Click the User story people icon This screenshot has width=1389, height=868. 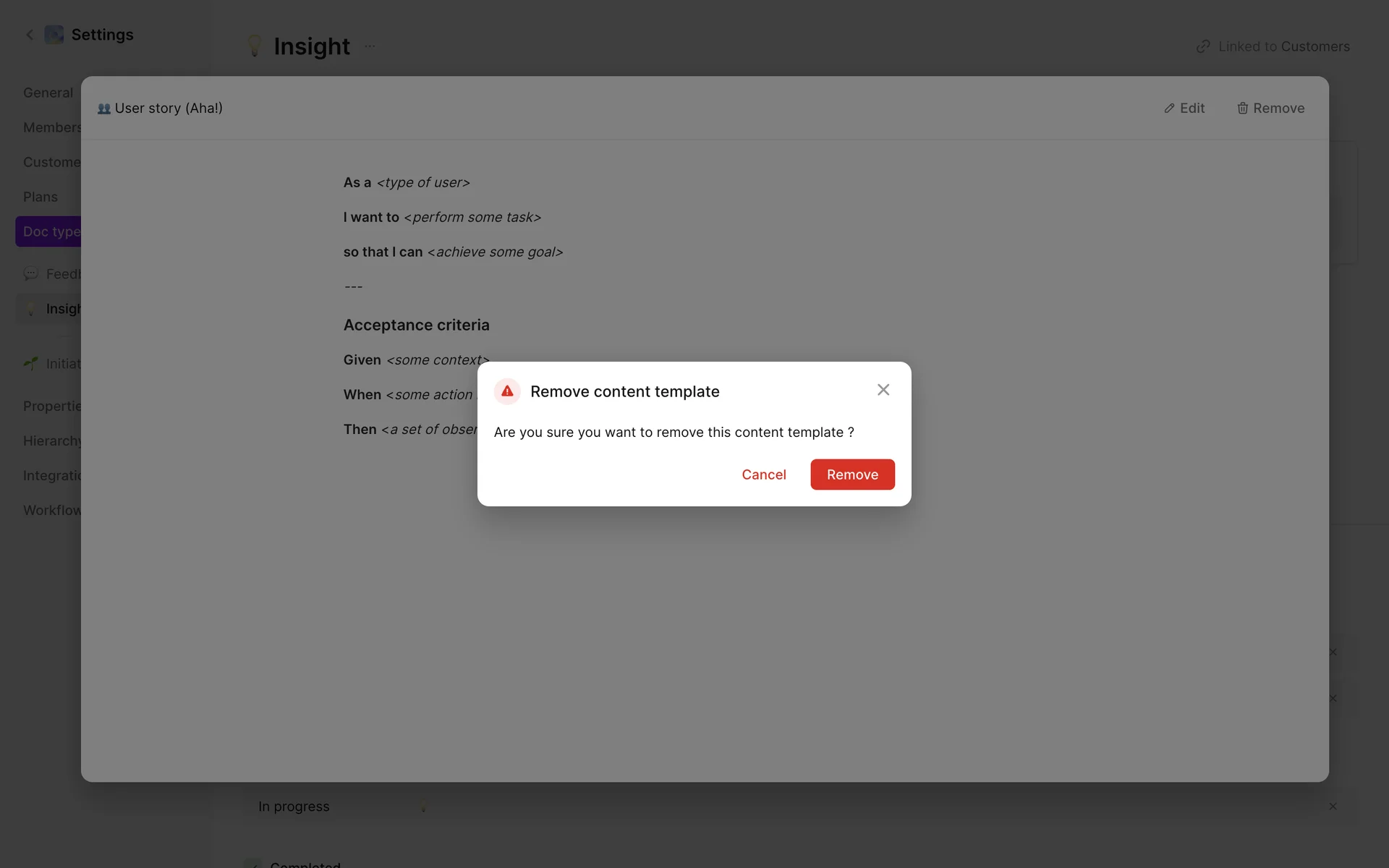104,109
